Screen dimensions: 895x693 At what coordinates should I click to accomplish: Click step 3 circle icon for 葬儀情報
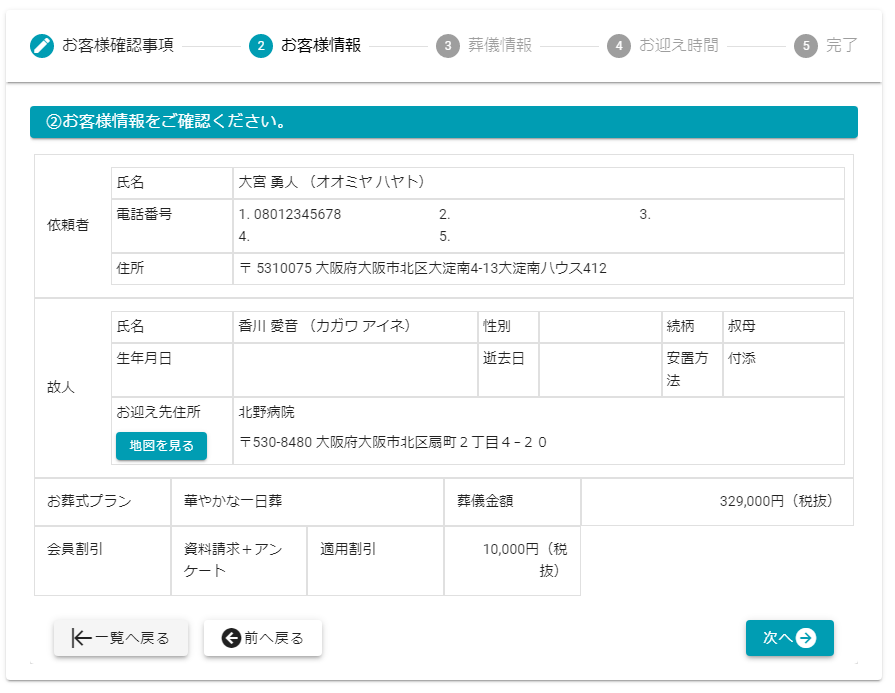click(x=448, y=46)
